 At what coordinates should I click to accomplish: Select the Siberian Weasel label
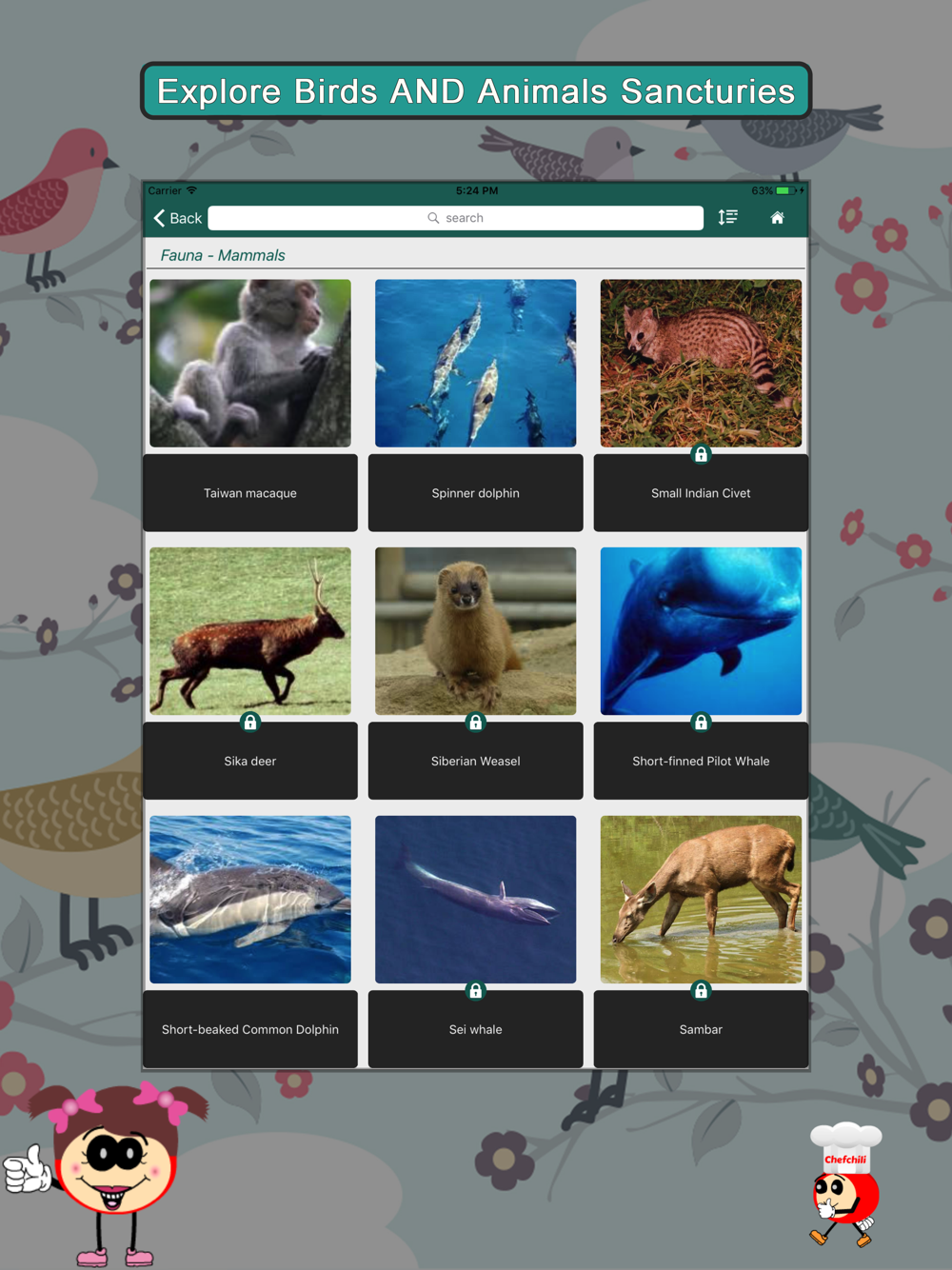pos(476,761)
